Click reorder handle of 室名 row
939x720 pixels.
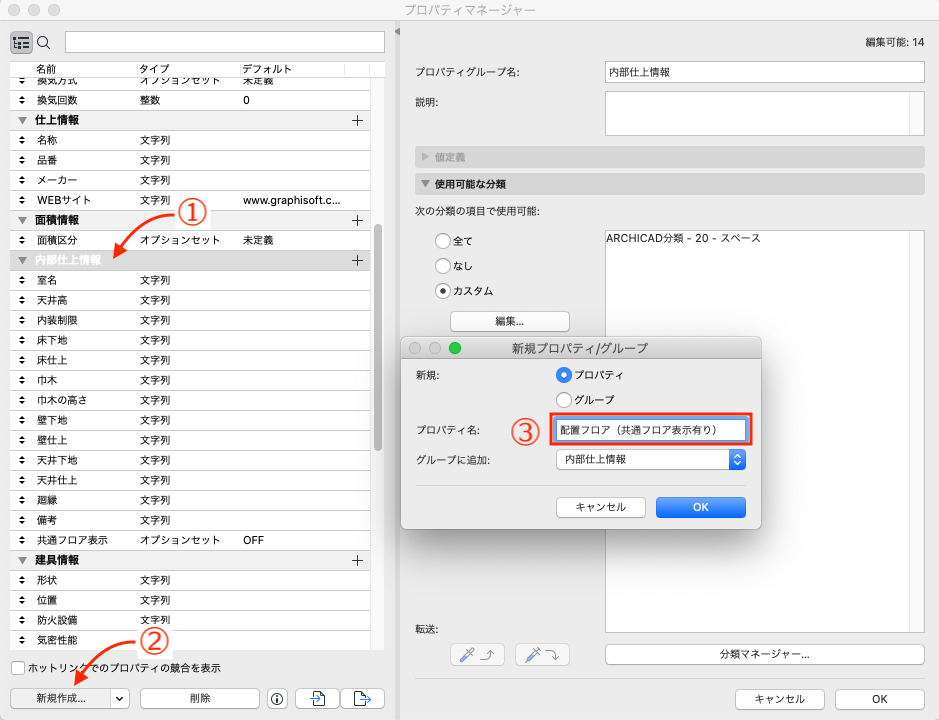[22, 280]
